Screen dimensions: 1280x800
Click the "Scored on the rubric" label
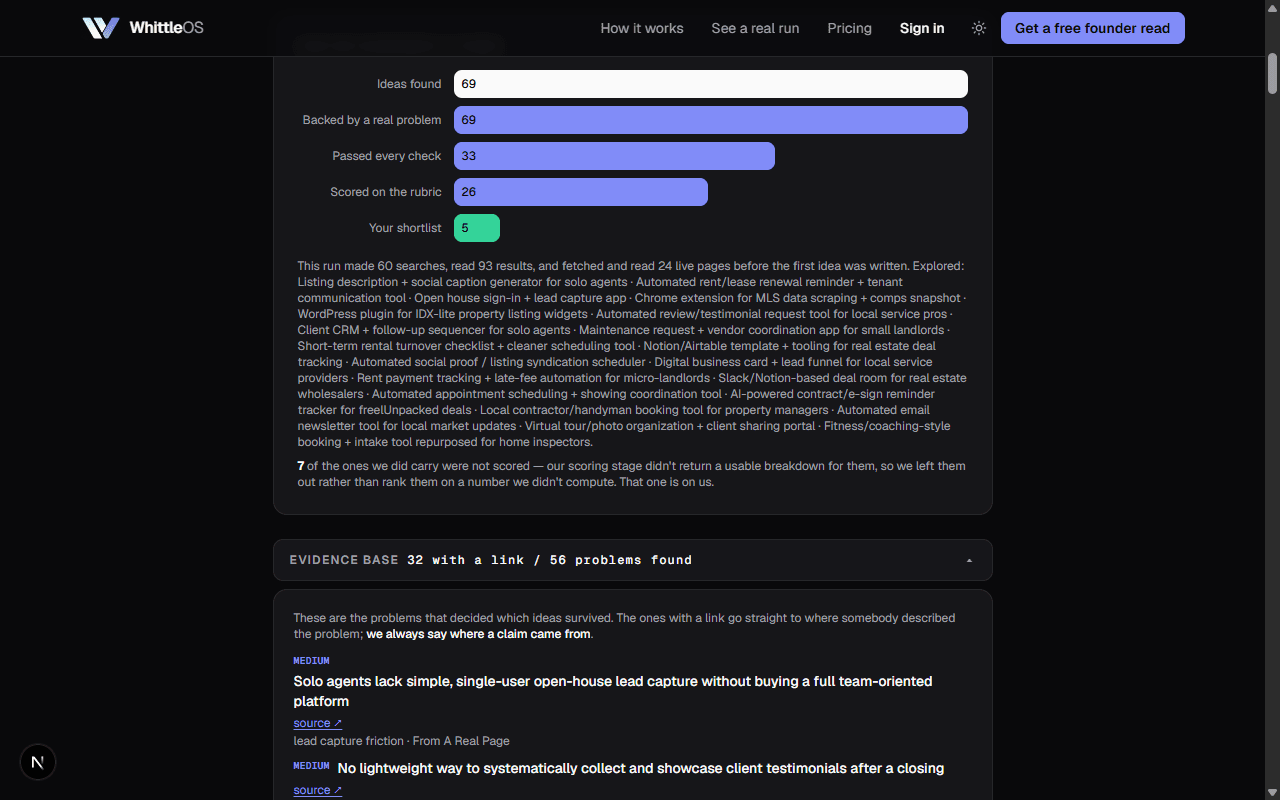coord(386,192)
